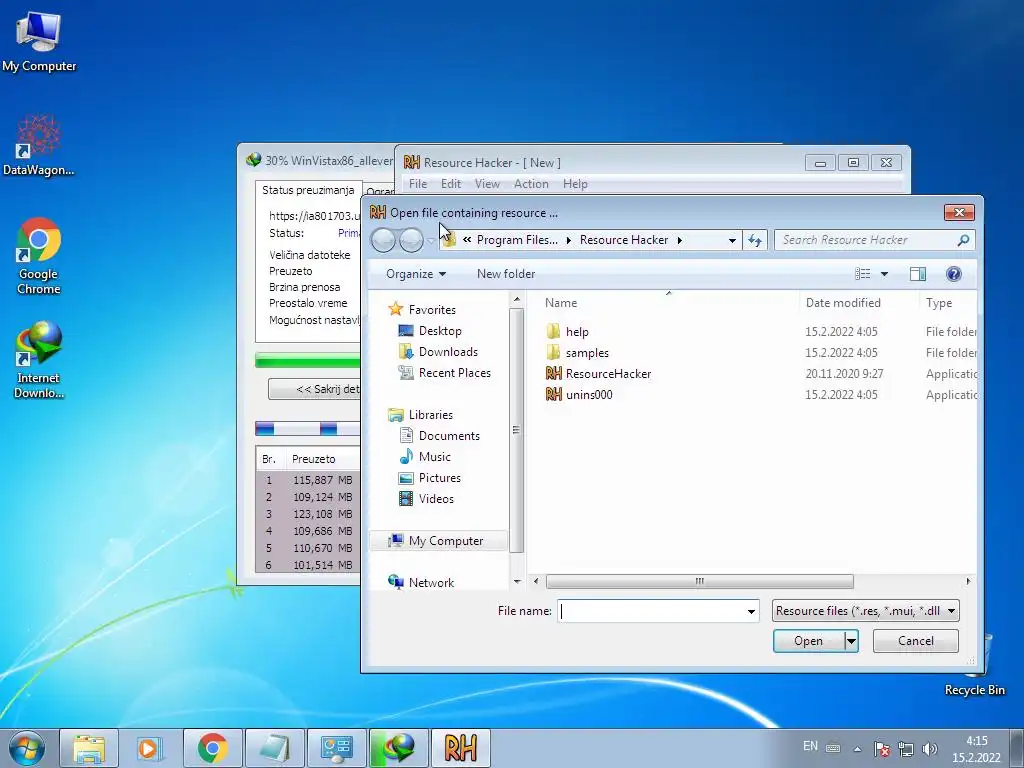Open View menu in Resource Hacker
This screenshot has width=1024, height=768.
click(487, 184)
